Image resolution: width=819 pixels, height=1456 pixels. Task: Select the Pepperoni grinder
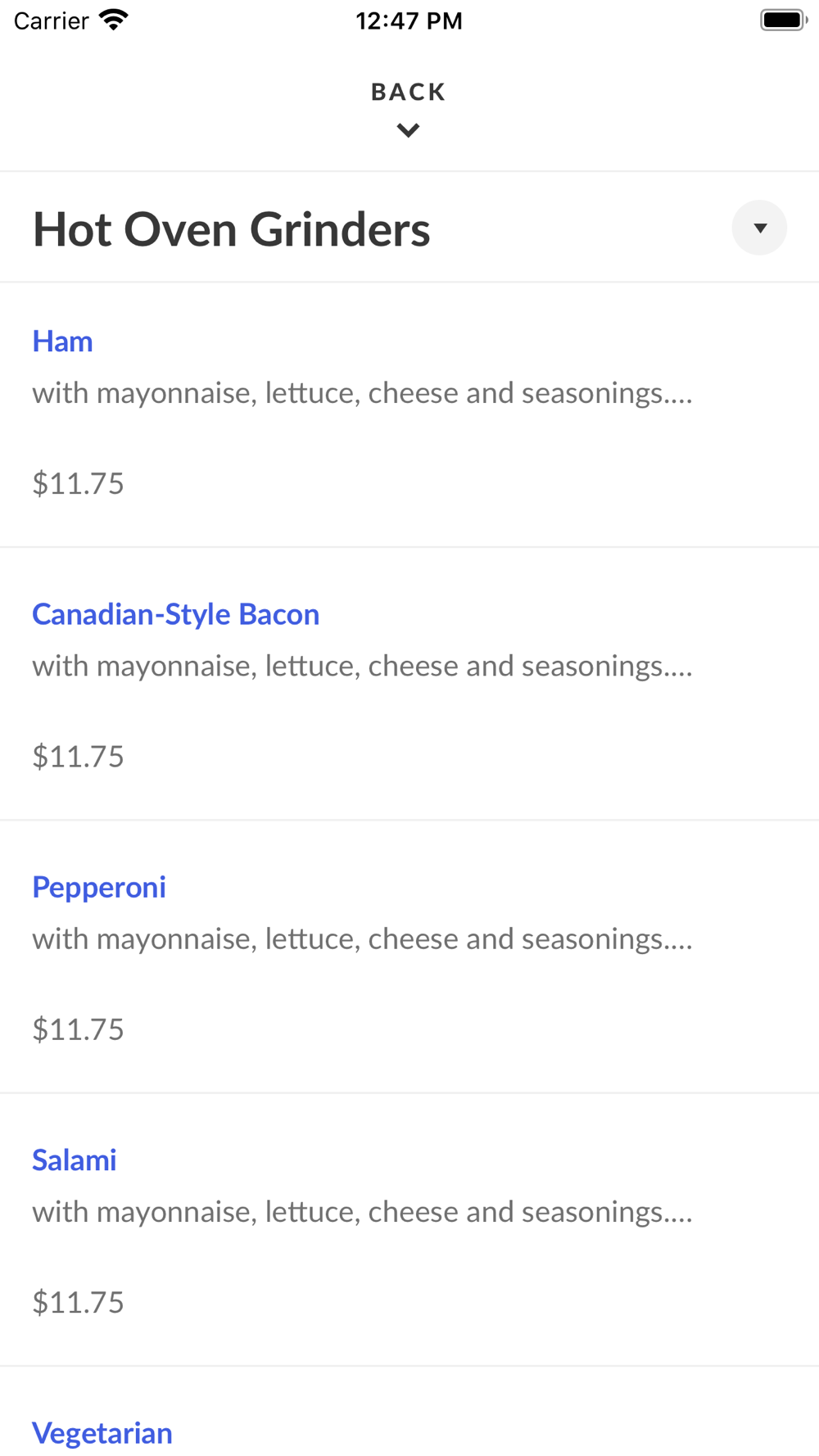99,887
